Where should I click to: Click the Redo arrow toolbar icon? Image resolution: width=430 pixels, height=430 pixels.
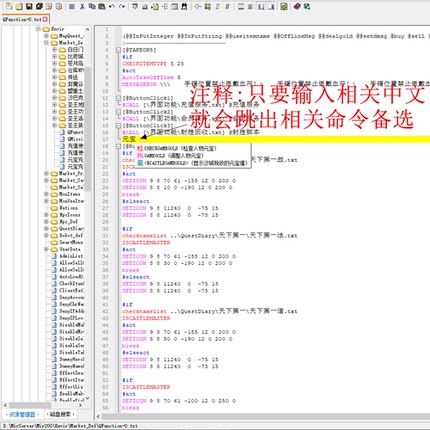pyautogui.click(x=122, y=6)
